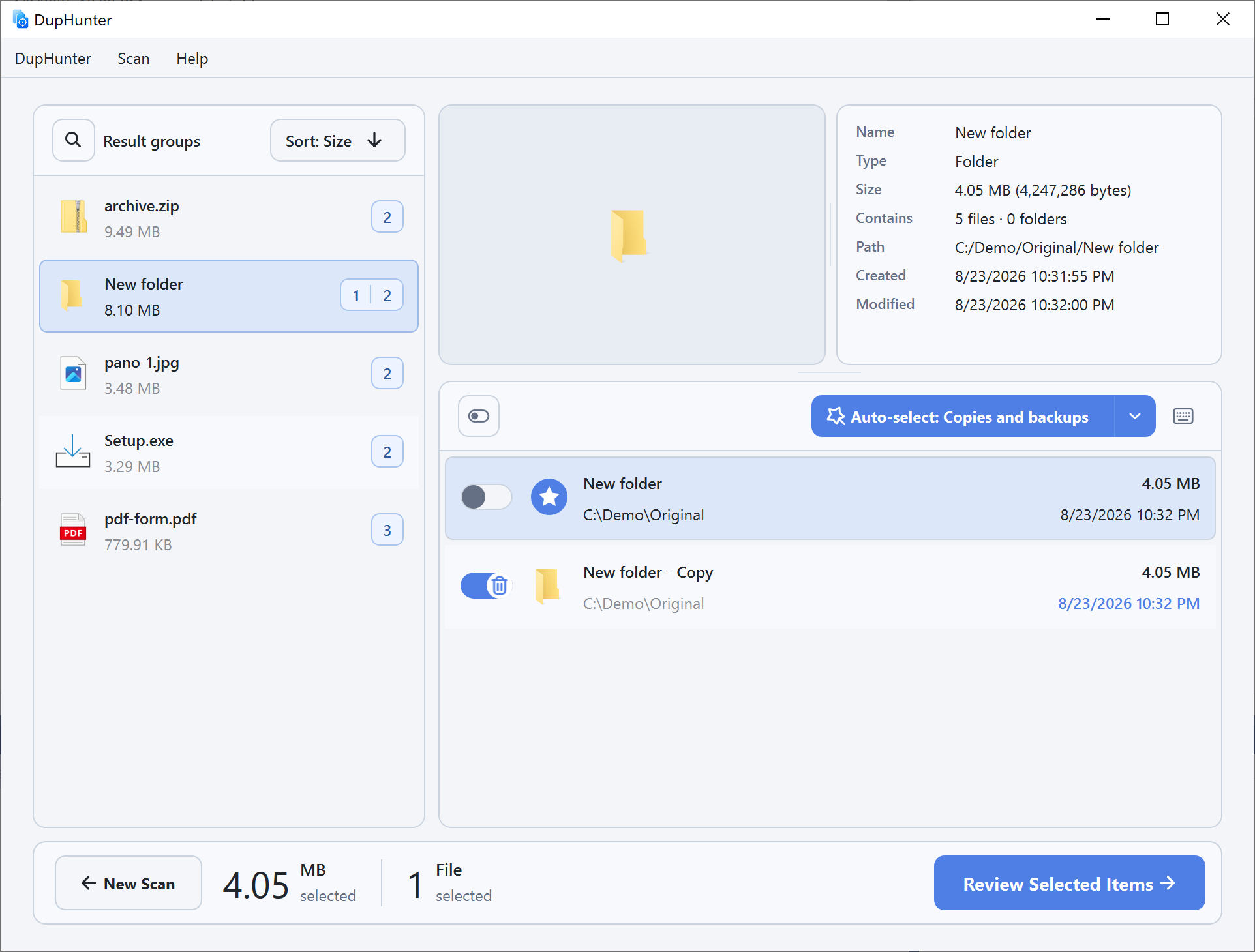Viewport: 1255px width, 952px height.
Task: Click the keyboard shortcuts icon
Action: pos(1183,416)
